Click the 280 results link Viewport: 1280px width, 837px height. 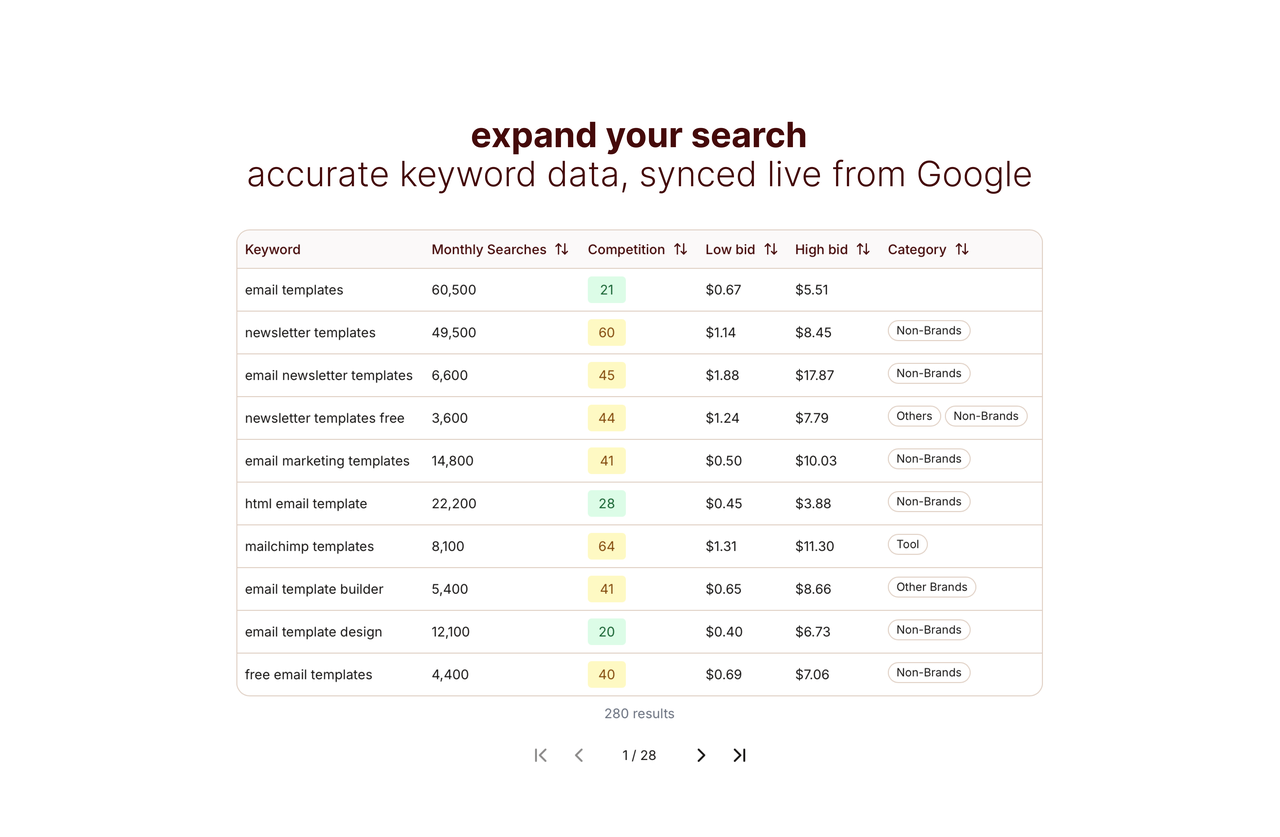tap(639, 713)
